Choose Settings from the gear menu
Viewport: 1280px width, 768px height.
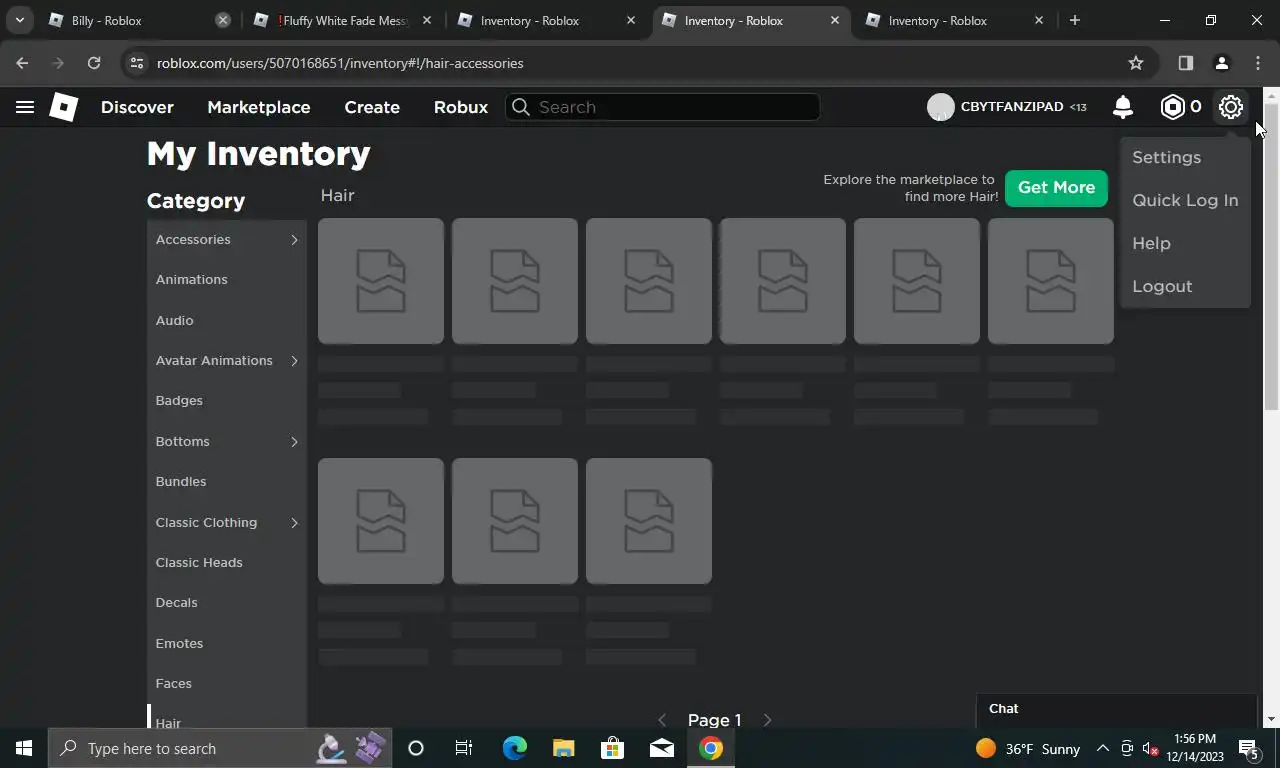point(1166,157)
